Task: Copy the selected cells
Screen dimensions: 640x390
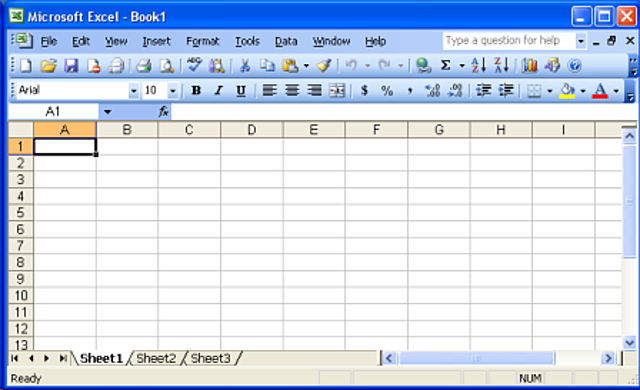Action: click(x=267, y=65)
